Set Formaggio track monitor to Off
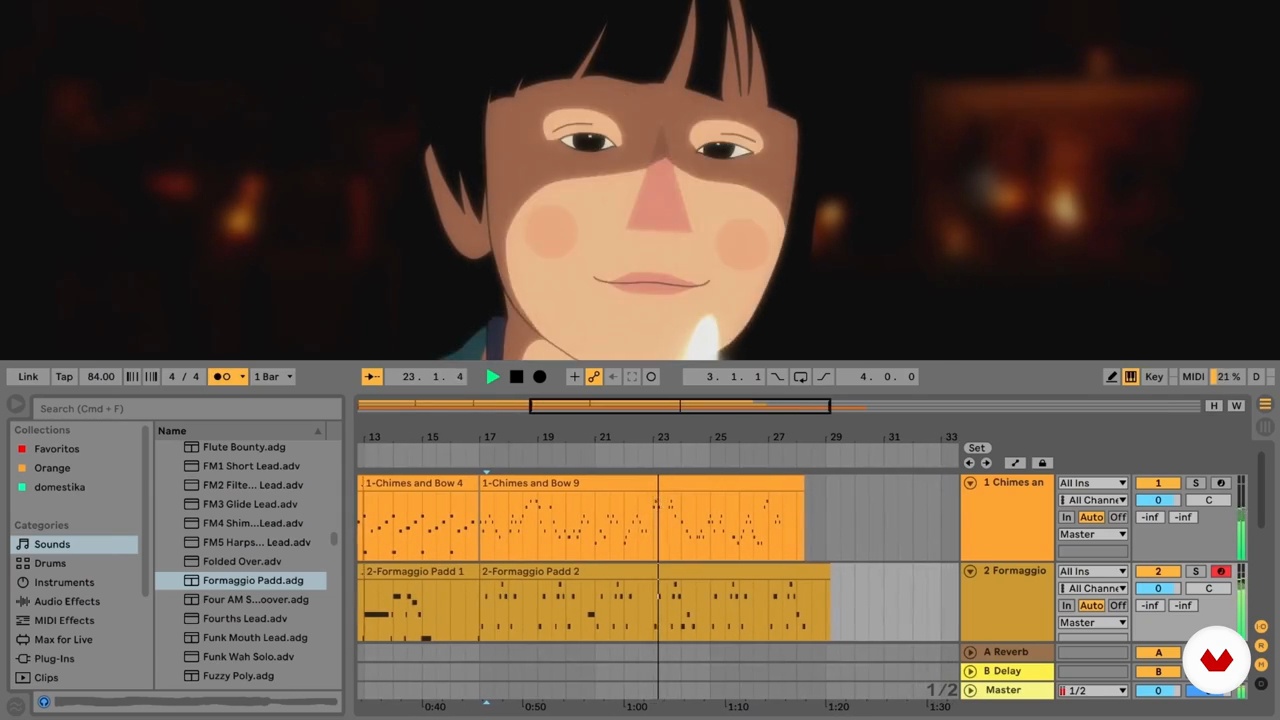Screen dimensions: 1280x720 pos(1118,605)
